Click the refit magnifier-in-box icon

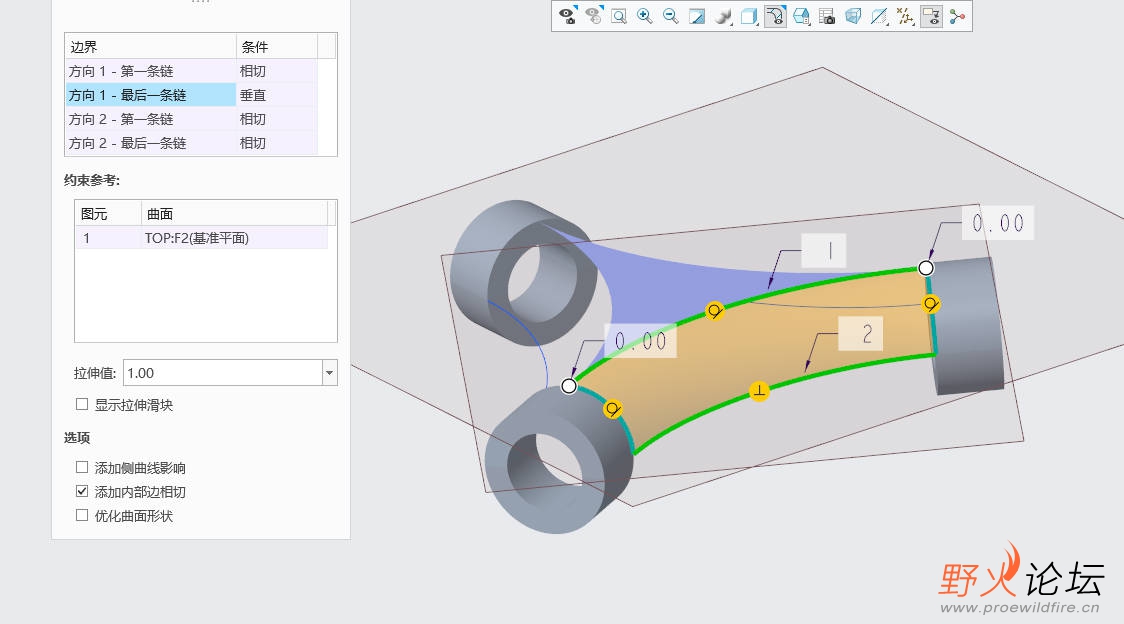619,16
